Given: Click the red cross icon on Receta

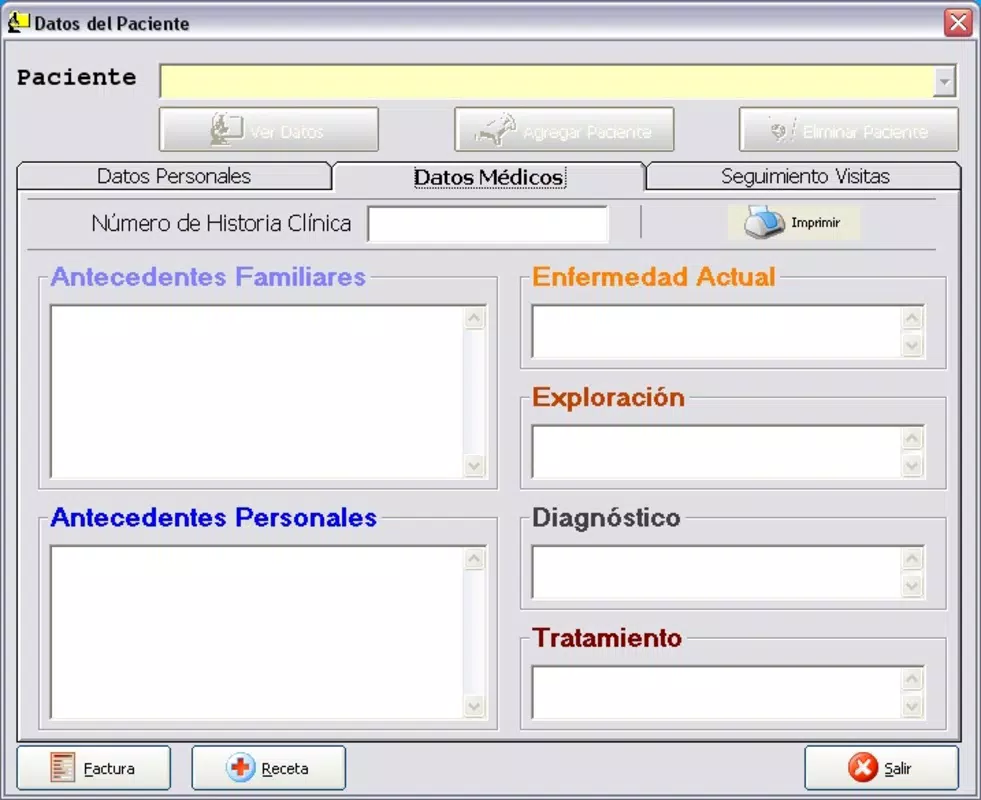Looking at the screenshot, I should click(x=240, y=767).
